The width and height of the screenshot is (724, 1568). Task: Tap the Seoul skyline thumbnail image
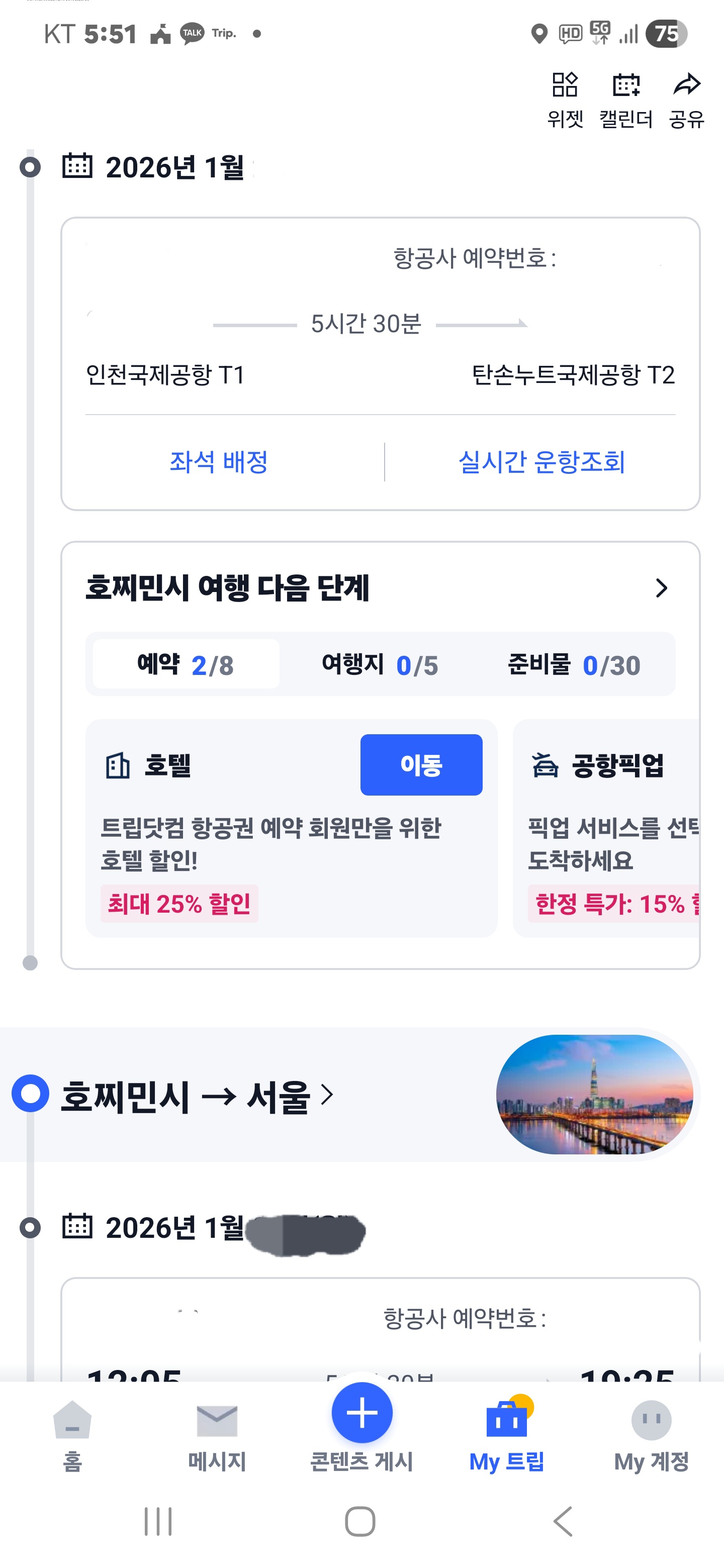point(594,1094)
